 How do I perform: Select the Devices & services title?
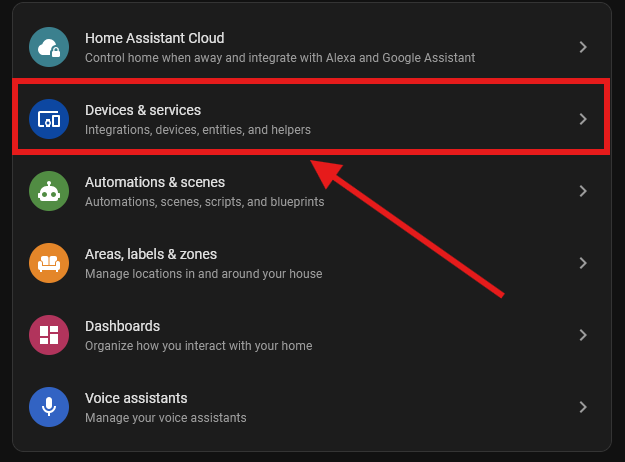click(x=143, y=110)
